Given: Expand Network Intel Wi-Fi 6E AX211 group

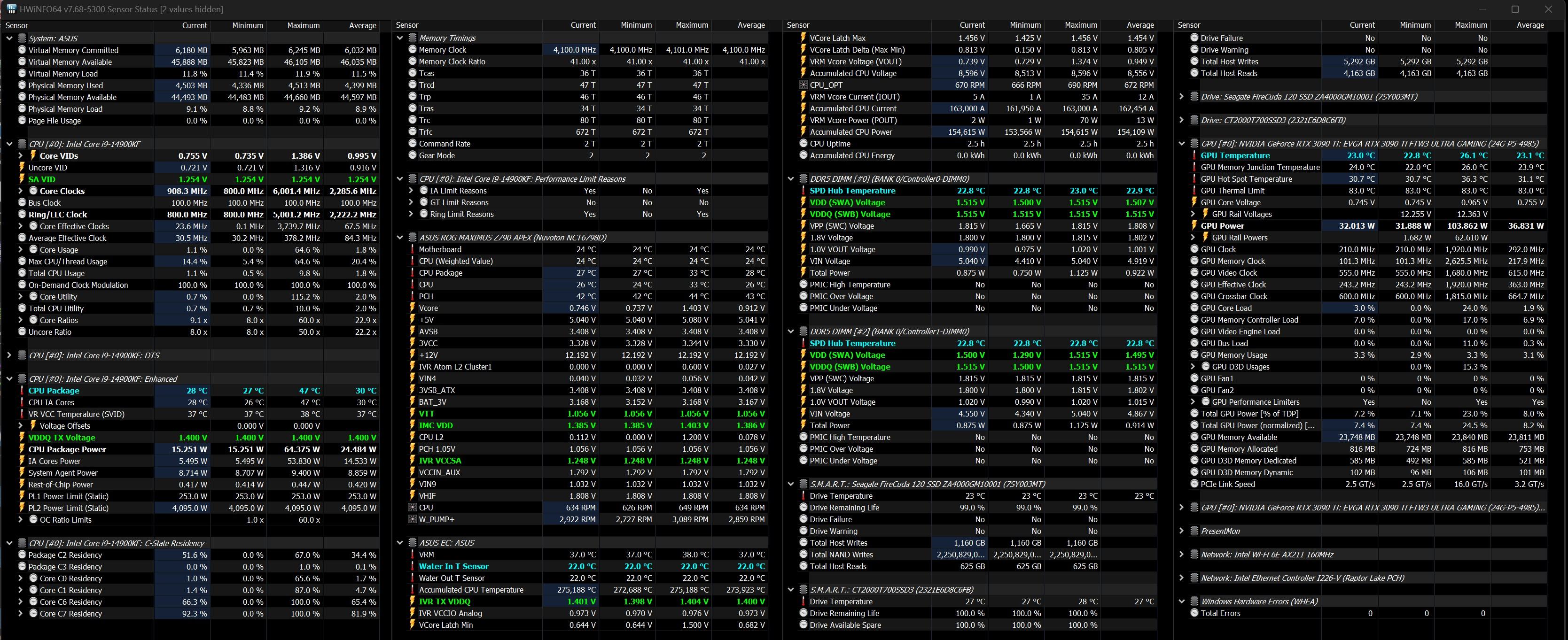Looking at the screenshot, I should pos(1181,555).
